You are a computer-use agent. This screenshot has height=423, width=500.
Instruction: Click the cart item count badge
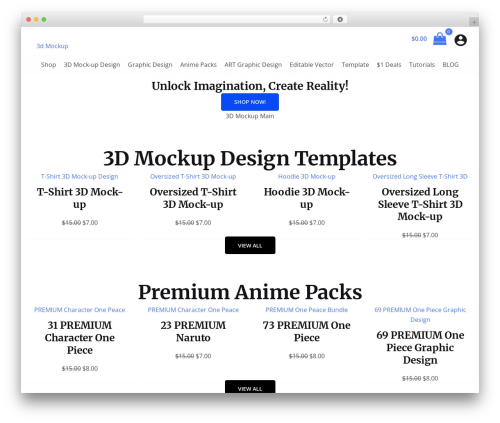pyautogui.click(x=449, y=32)
